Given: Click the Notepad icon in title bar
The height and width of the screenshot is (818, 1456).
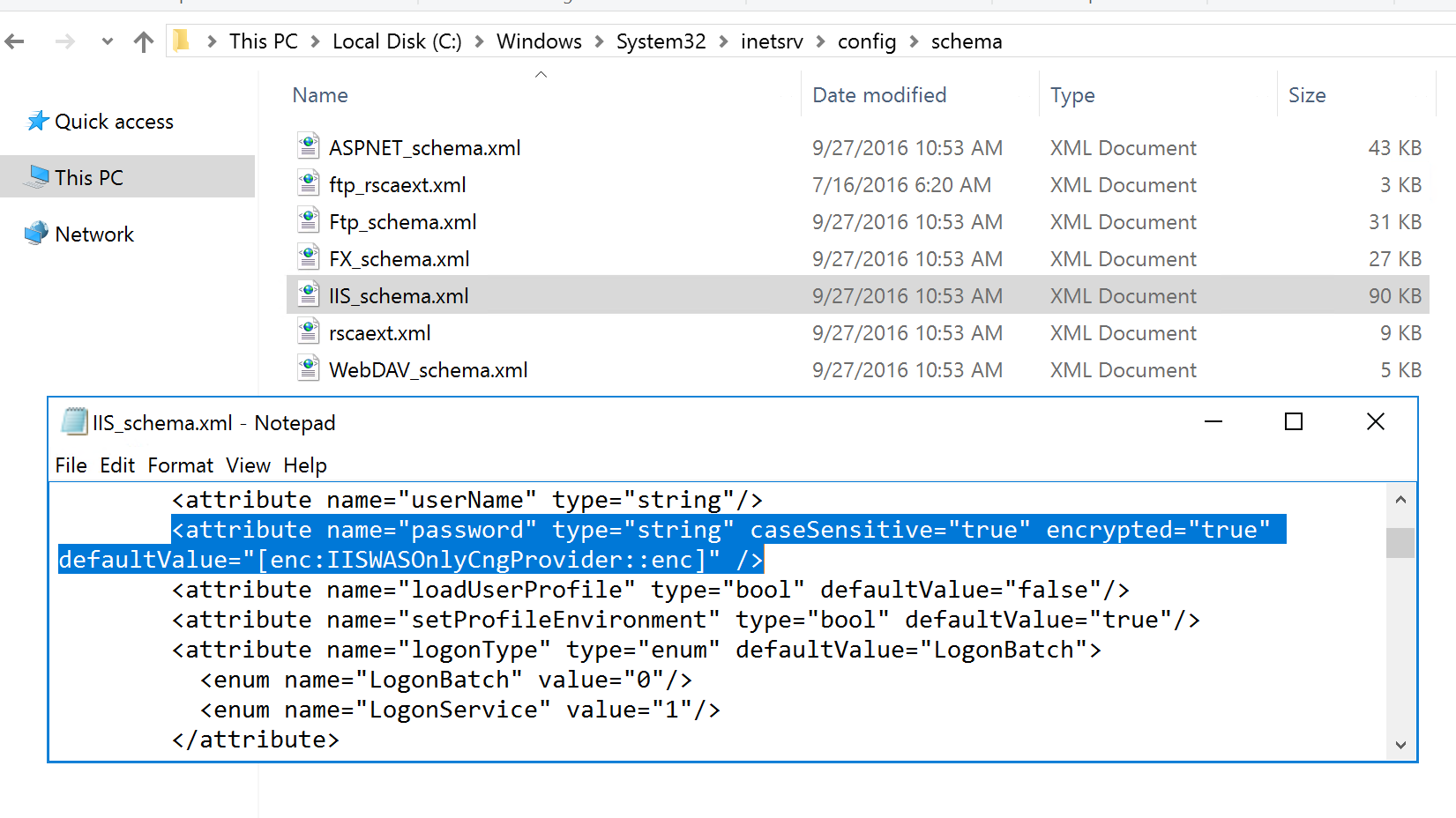Looking at the screenshot, I should point(74,421).
